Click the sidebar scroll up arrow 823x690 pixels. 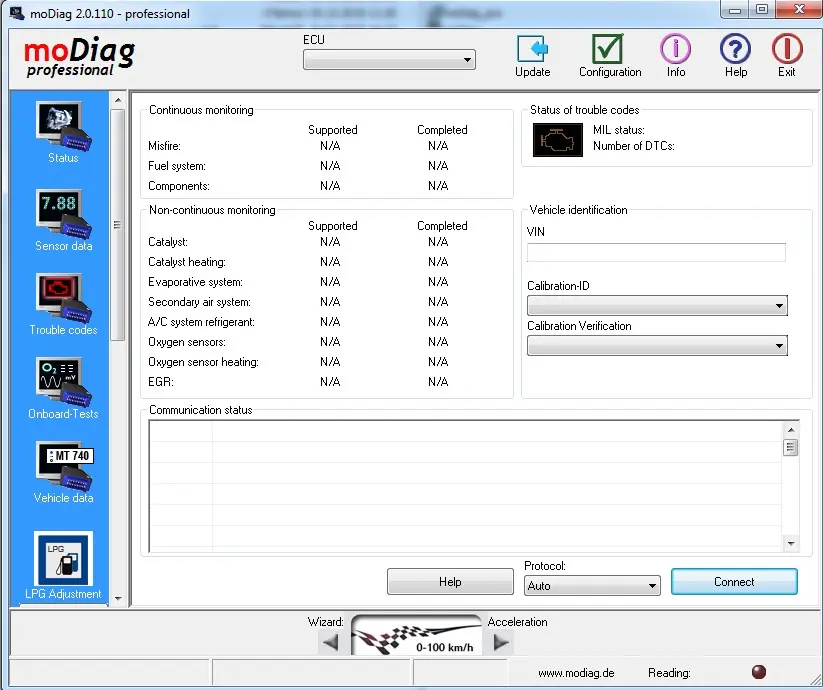click(118, 100)
